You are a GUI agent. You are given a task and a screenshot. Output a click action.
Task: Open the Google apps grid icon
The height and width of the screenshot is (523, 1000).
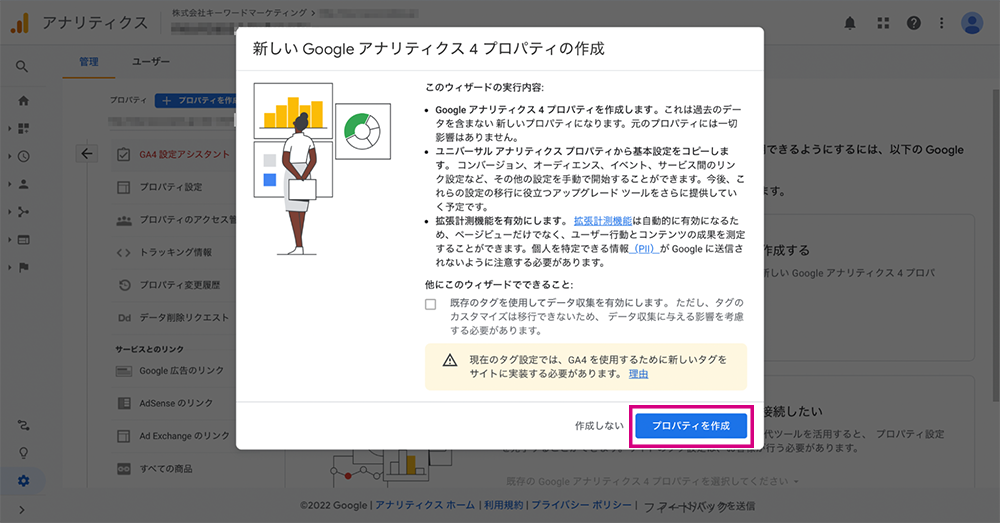tap(883, 24)
